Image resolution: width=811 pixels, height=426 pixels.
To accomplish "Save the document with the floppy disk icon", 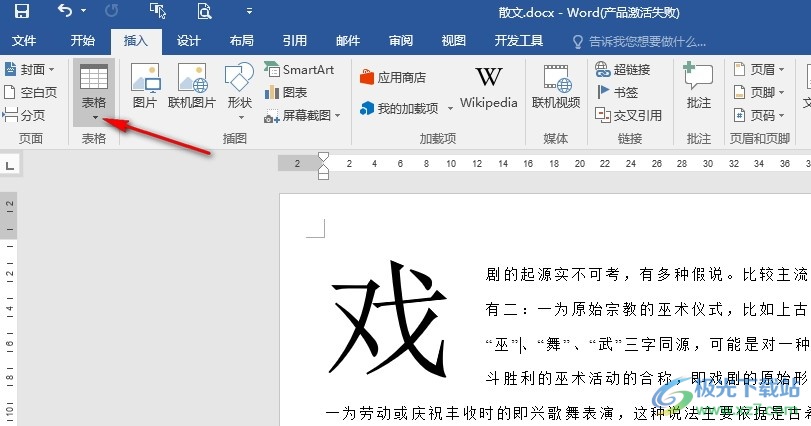I will [x=21, y=11].
